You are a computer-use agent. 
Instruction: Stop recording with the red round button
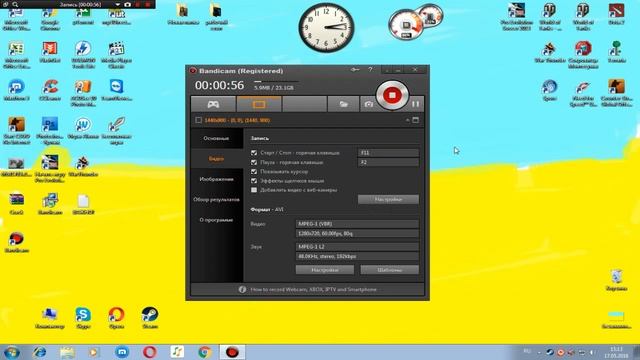point(392,95)
